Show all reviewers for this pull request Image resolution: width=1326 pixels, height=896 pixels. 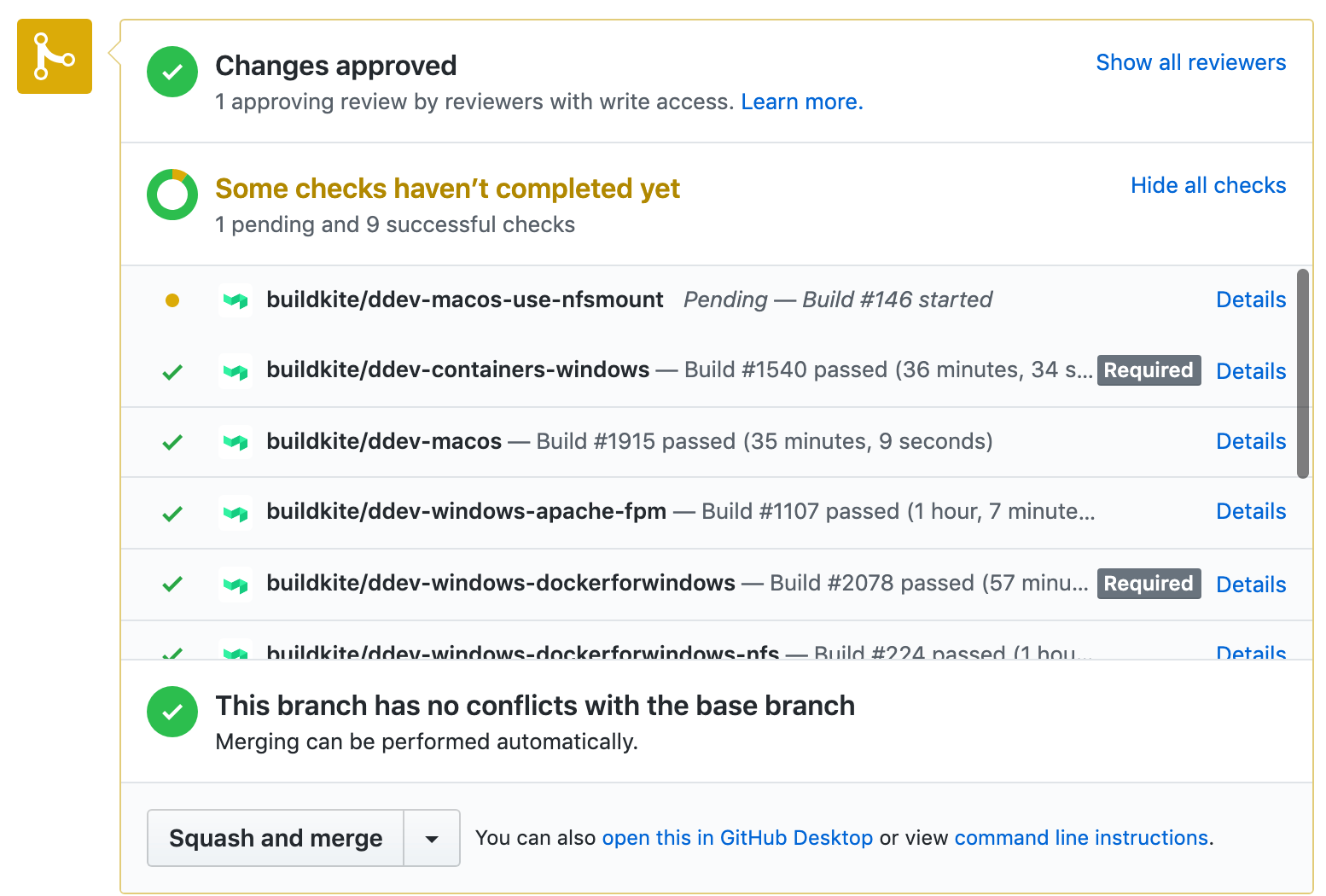pyautogui.click(x=1190, y=62)
